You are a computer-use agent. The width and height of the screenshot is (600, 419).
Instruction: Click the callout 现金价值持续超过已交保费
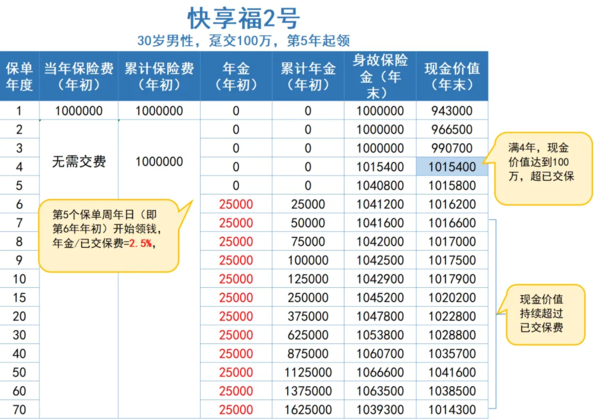coord(545,314)
